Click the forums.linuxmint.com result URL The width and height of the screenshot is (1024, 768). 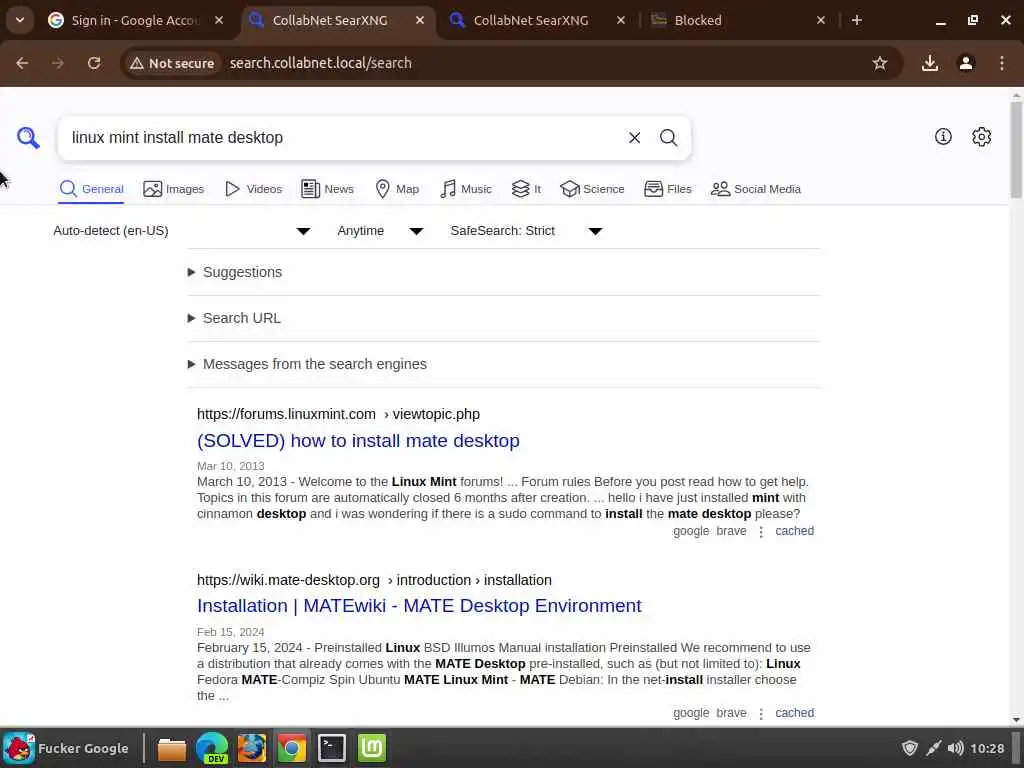pos(338,414)
